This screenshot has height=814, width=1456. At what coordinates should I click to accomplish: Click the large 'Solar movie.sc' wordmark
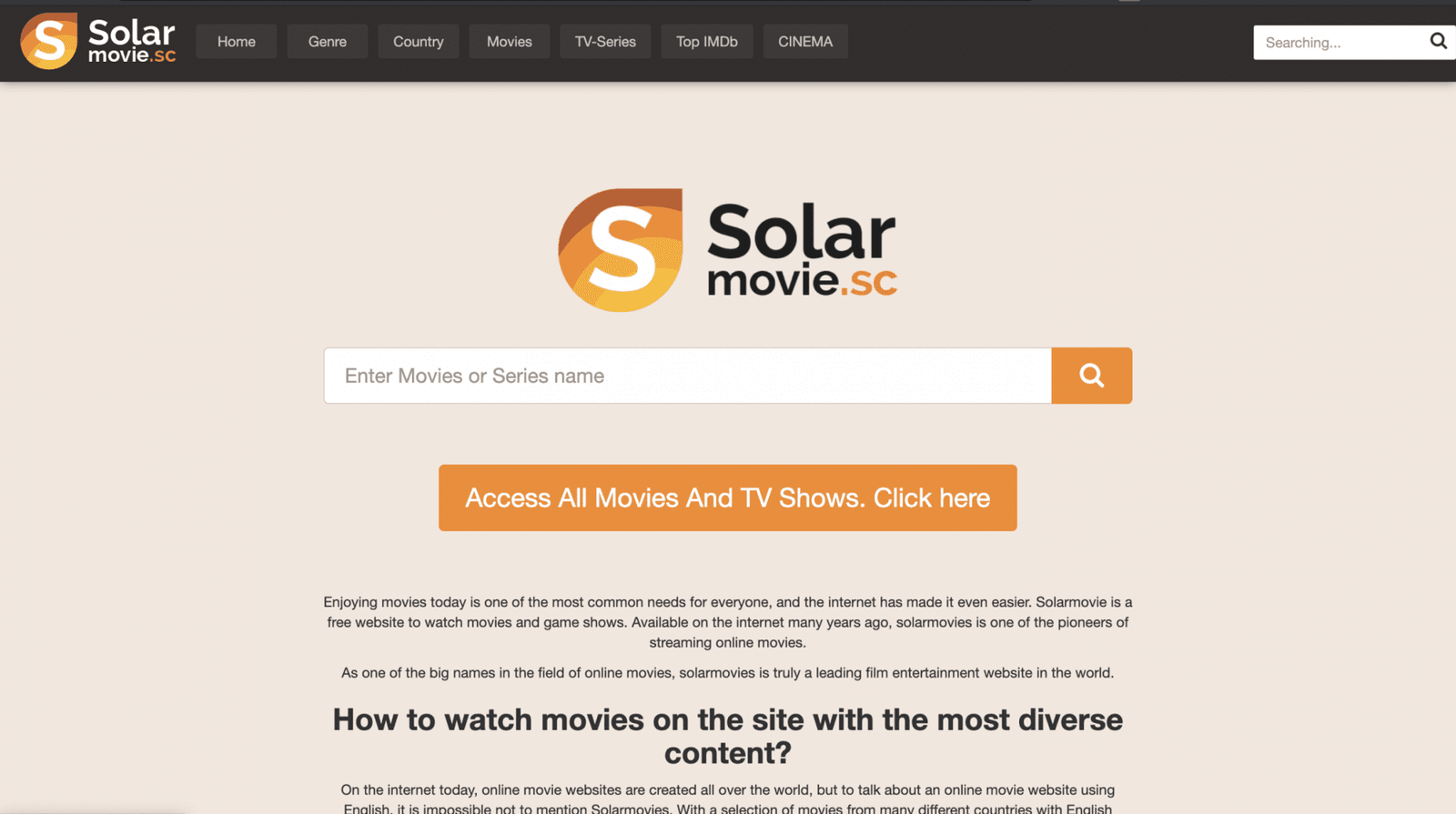pyautogui.click(x=802, y=249)
